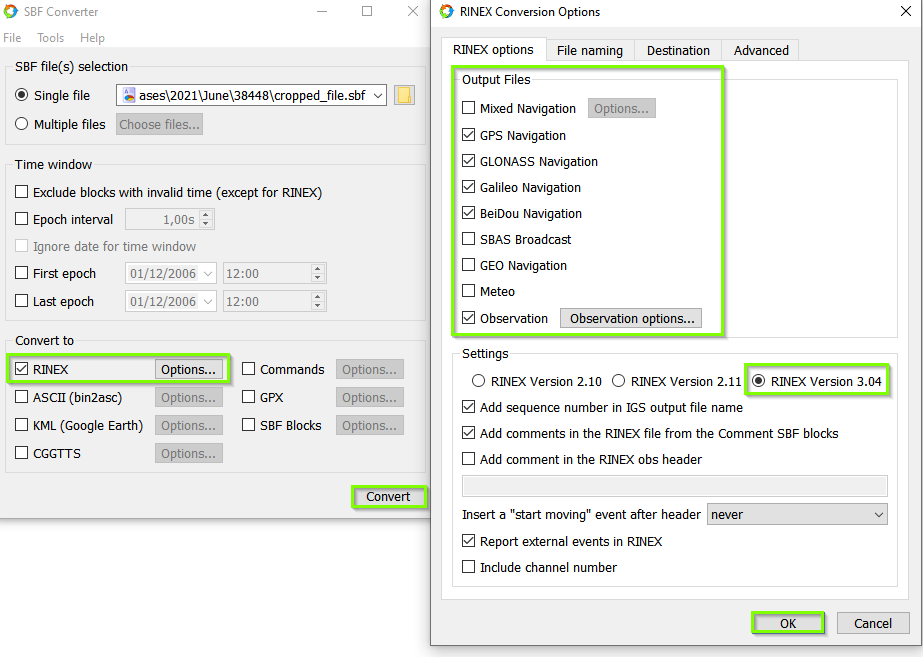
Task: Click the First epoch time spinner
Action: pyautogui.click(x=318, y=274)
